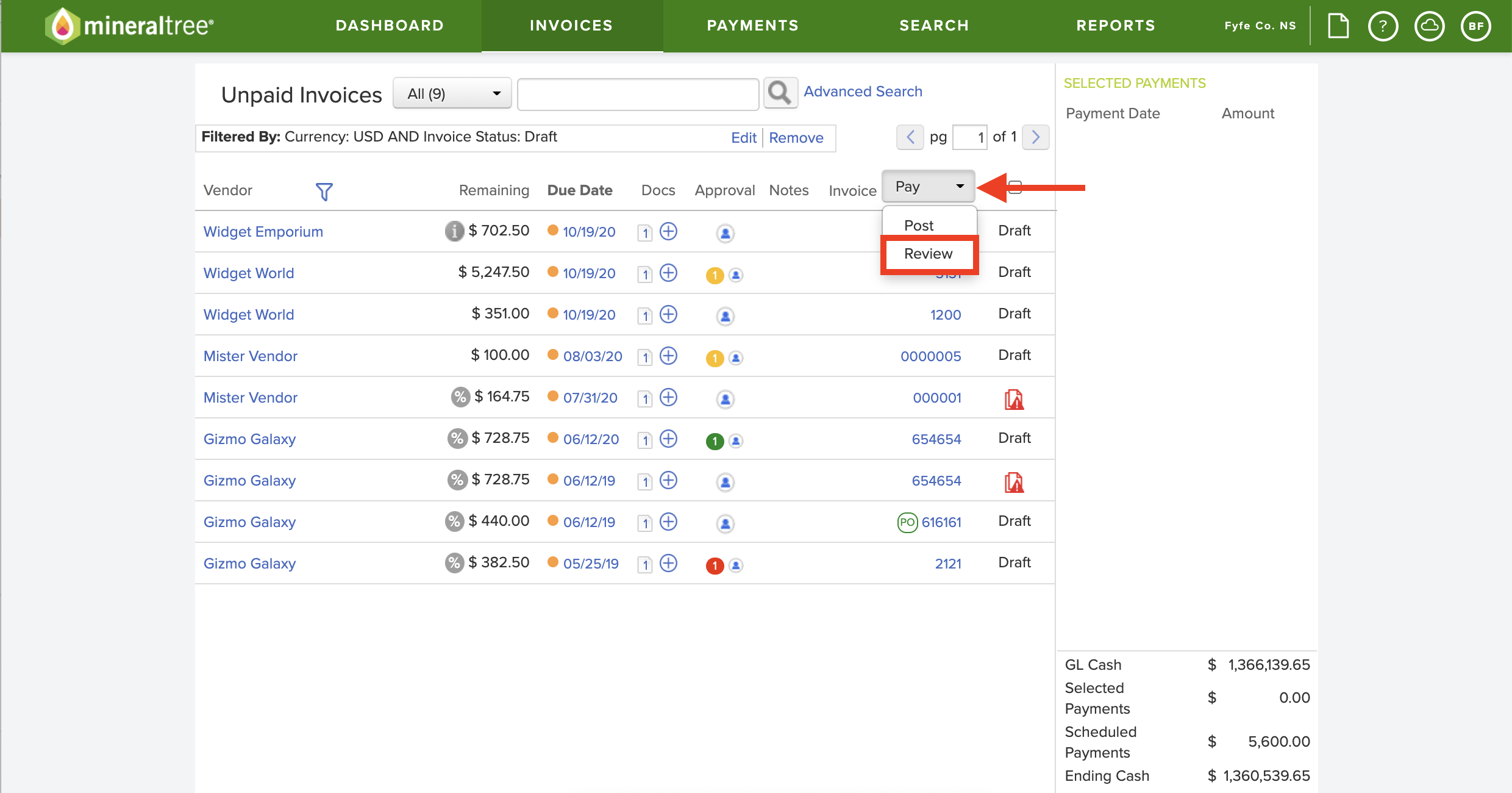Open the BF user profile icon
The width and height of the screenshot is (1512, 793).
(x=1475, y=26)
